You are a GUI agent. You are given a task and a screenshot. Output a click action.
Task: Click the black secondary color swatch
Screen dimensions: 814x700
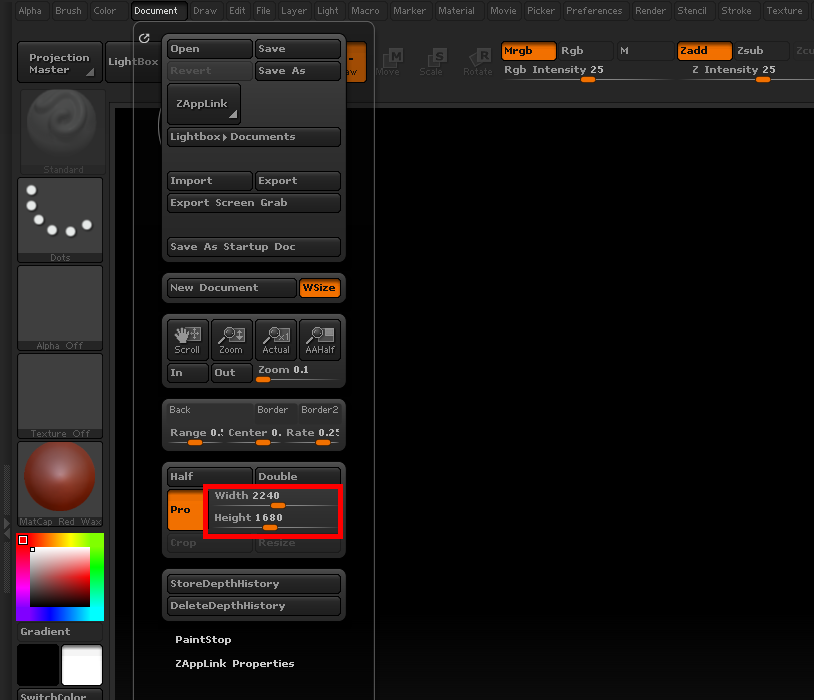pyautogui.click(x=38, y=665)
